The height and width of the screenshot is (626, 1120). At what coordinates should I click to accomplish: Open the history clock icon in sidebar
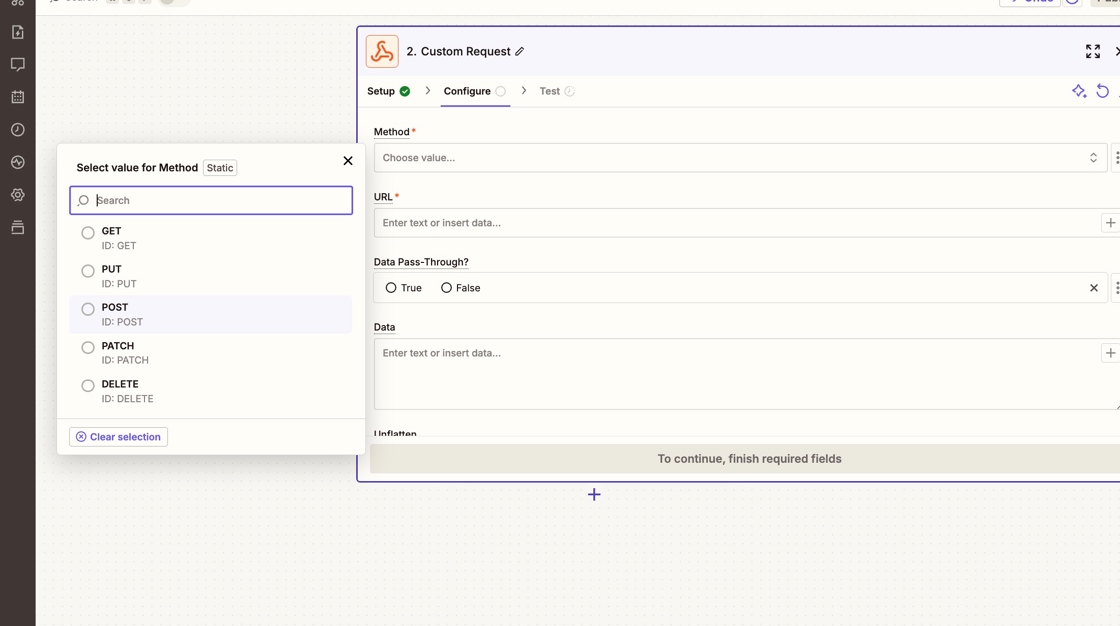pyautogui.click(x=18, y=129)
